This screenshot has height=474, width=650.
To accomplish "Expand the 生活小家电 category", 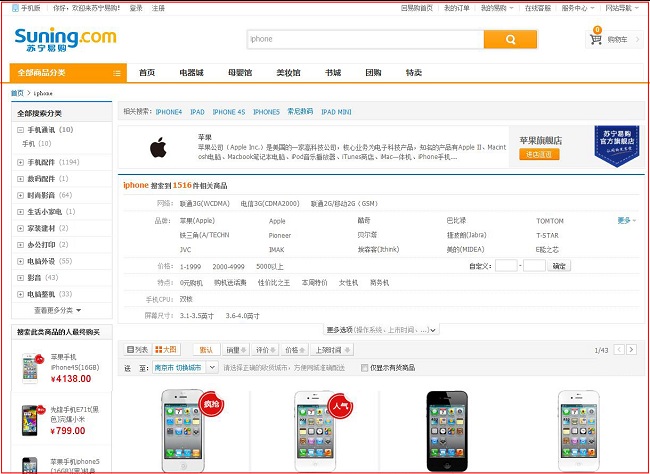I will coord(20,212).
